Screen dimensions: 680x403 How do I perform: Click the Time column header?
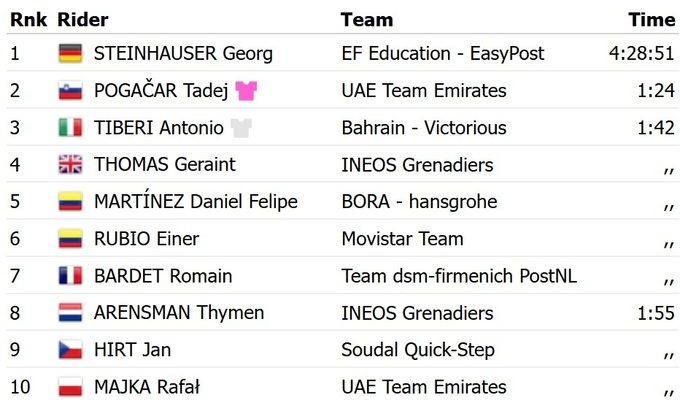click(x=652, y=20)
